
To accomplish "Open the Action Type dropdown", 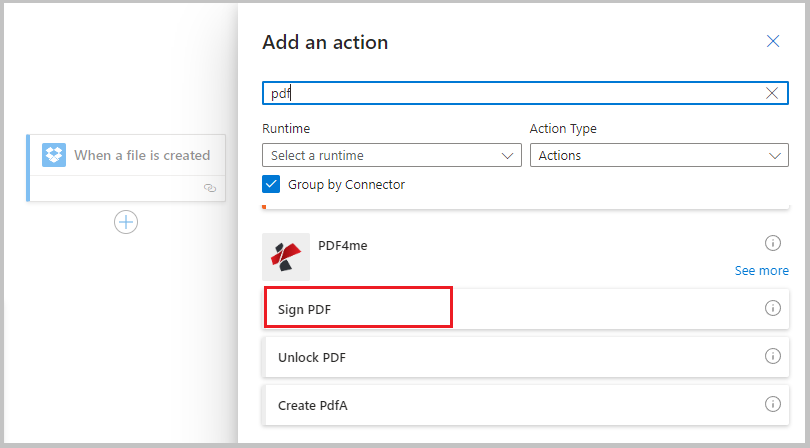I will [658, 155].
